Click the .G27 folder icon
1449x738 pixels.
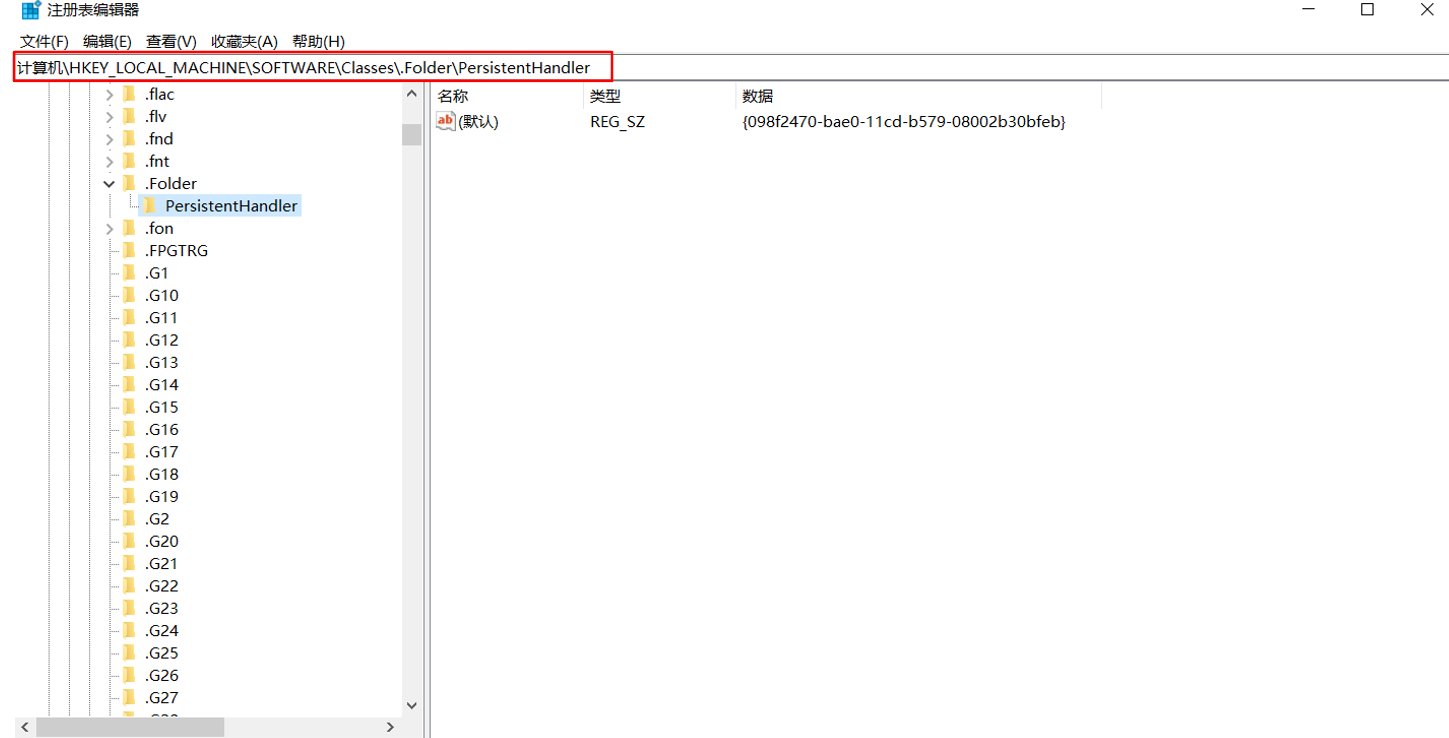[x=128, y=698]
